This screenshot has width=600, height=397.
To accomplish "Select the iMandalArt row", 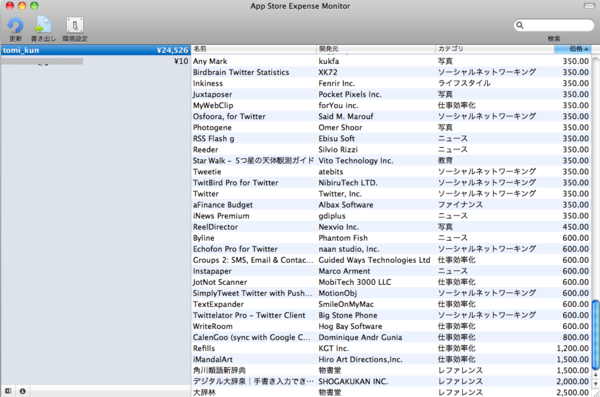I will point(391,359).
